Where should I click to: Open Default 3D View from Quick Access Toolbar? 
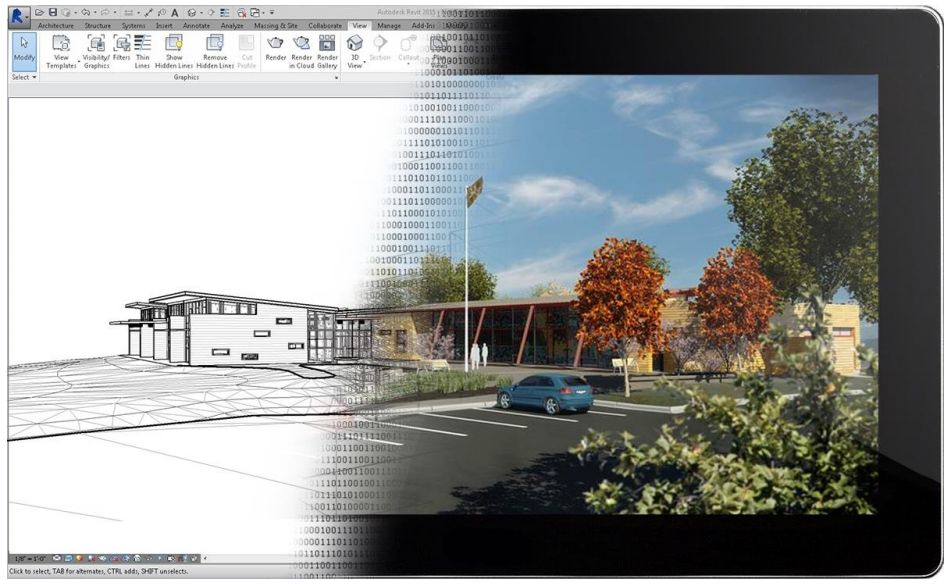tap(192, 13)
